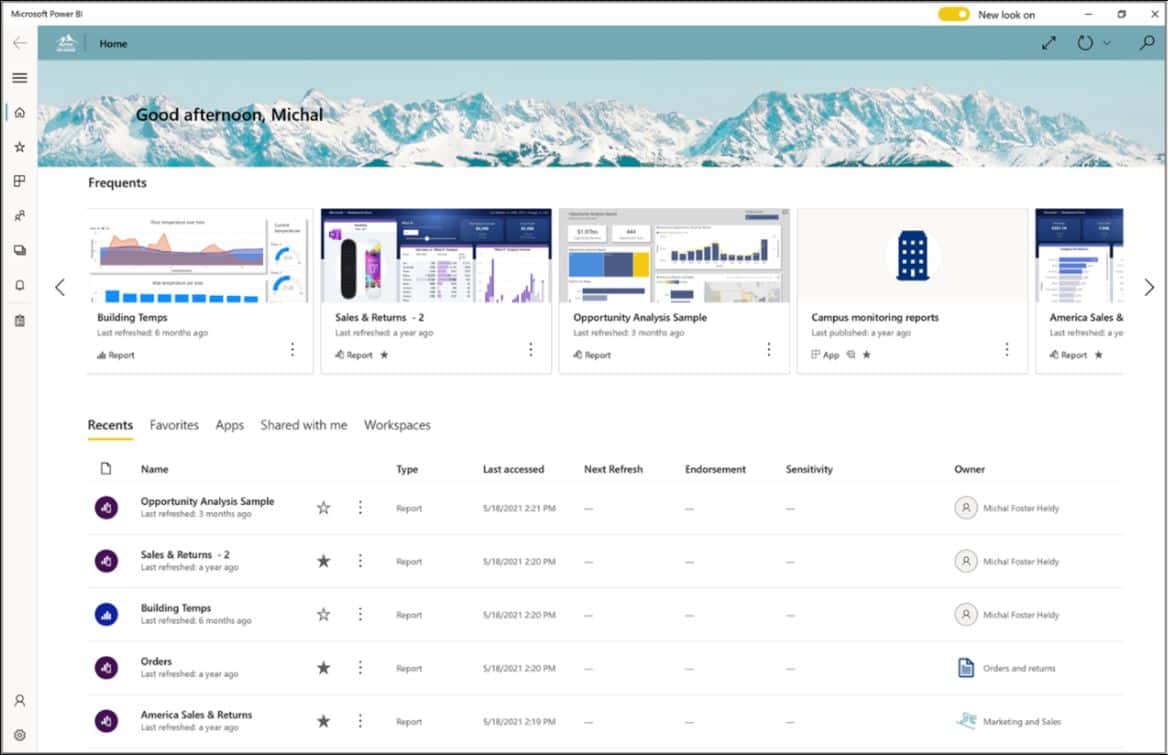Click the Sensitivity column header

[809, 469]
